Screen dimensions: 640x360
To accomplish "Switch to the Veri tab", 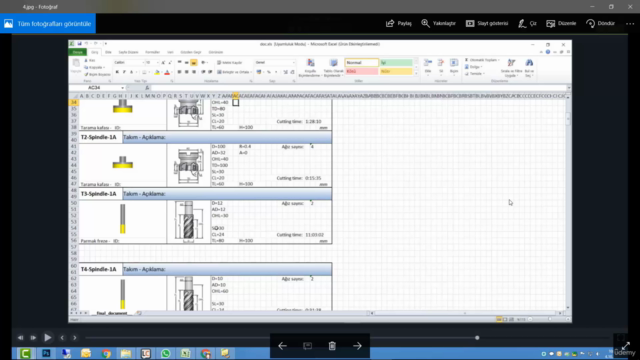I will coord(170,52).
